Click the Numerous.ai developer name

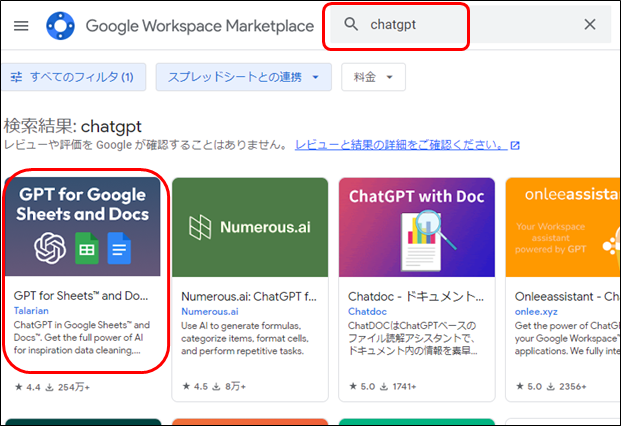[210, 312]
